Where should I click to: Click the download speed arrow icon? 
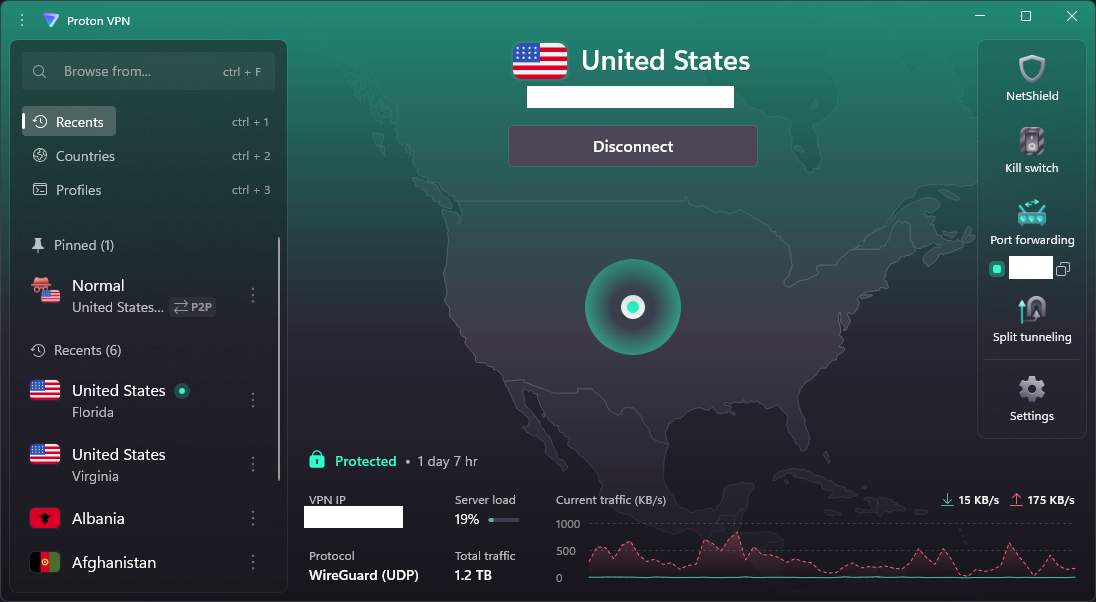(947, 500)
